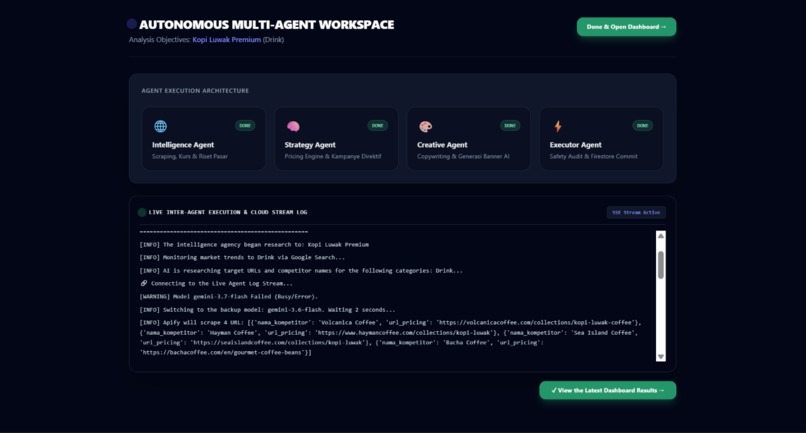Select the Intelligence Agent card title
Image resolution: width=806 pixels, height=433 pixels.
[183, 145]
